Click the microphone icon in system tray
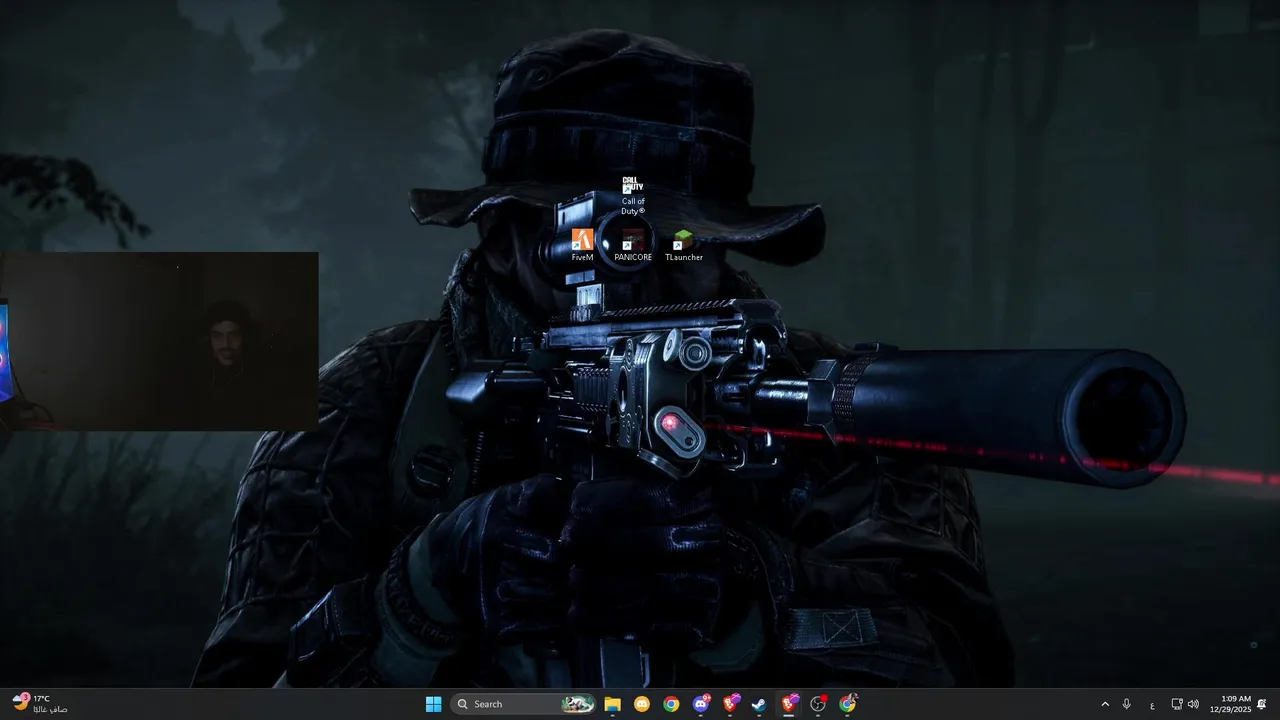This screenshot has height=720, width=1280. click(x=1127, y=704)
